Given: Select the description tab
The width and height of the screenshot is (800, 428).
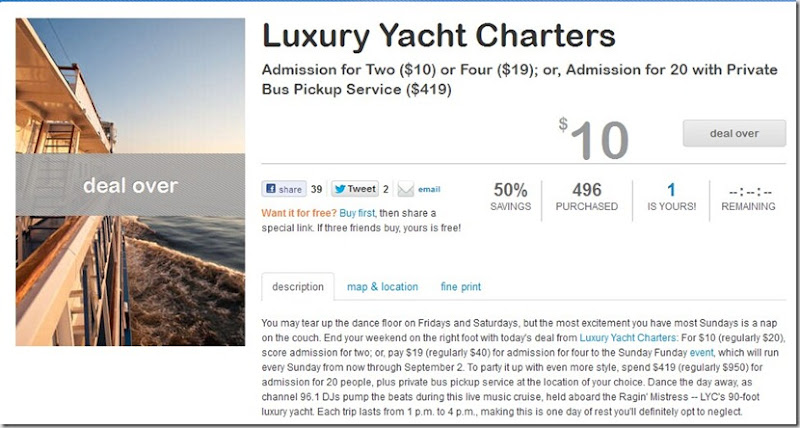Looking at the screenshot, I should 298,287.
